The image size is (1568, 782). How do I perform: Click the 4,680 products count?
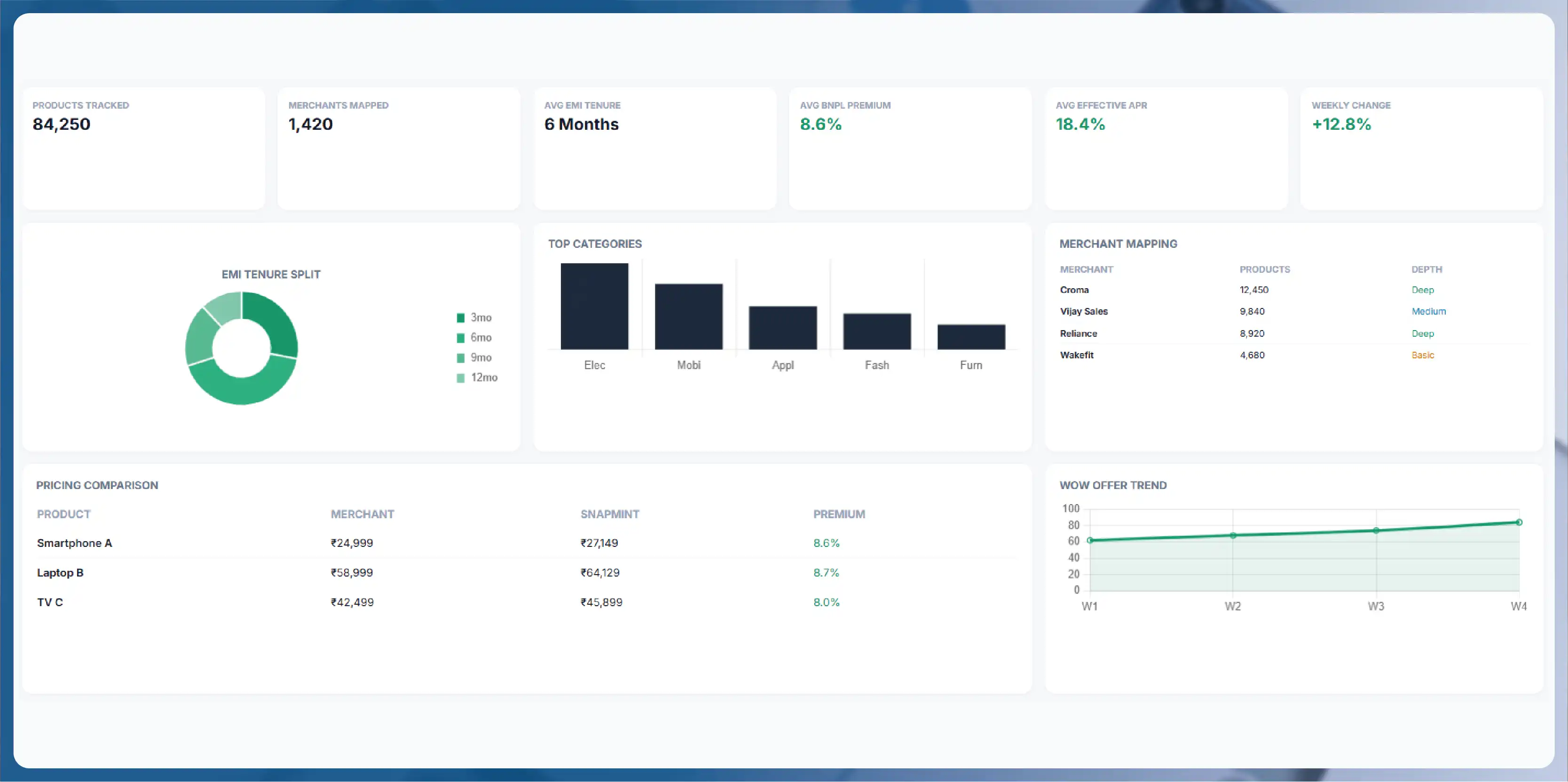pos(1252,355)
